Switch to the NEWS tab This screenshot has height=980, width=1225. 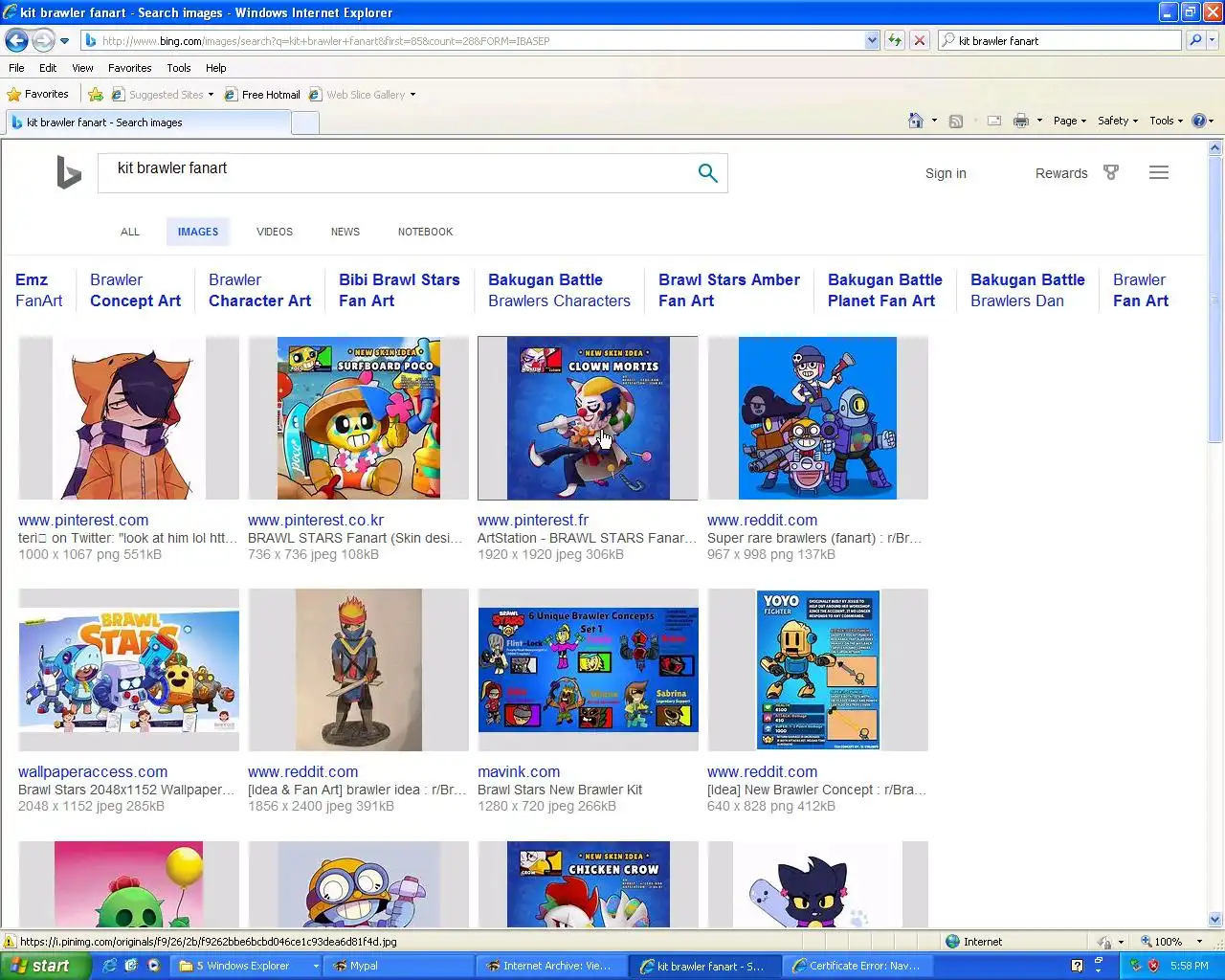tap(345, 232)
